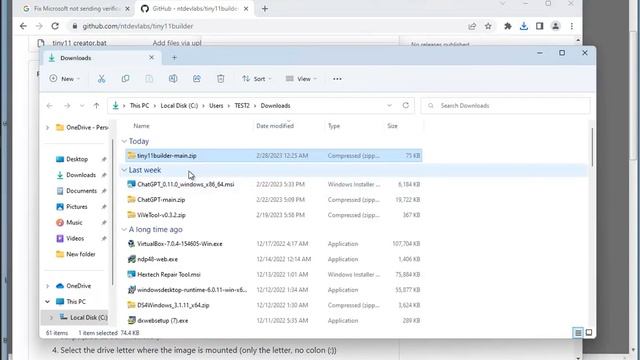Click in Search Downloads field

(505, 106)
